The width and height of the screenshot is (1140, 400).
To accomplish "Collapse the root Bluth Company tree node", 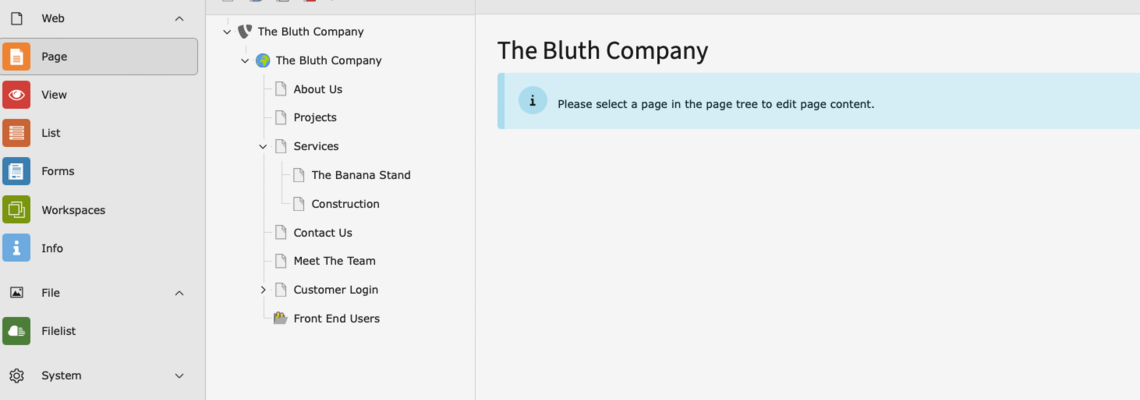I will click(x=227, y=31).
